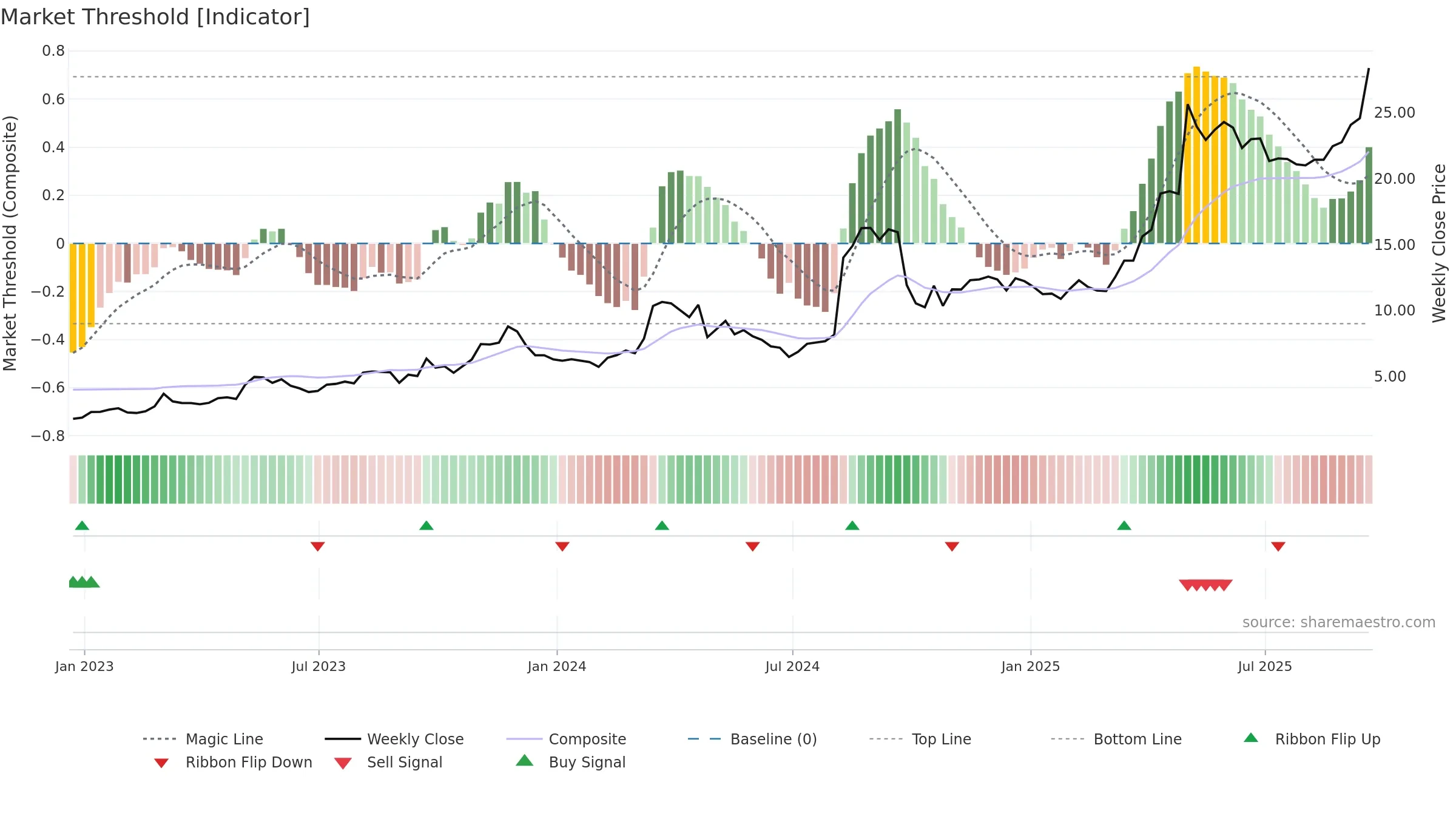Screen dimensions: 1456x819
Task: Toggle Baseline (0) legend entry
Action: click(752, 739)
